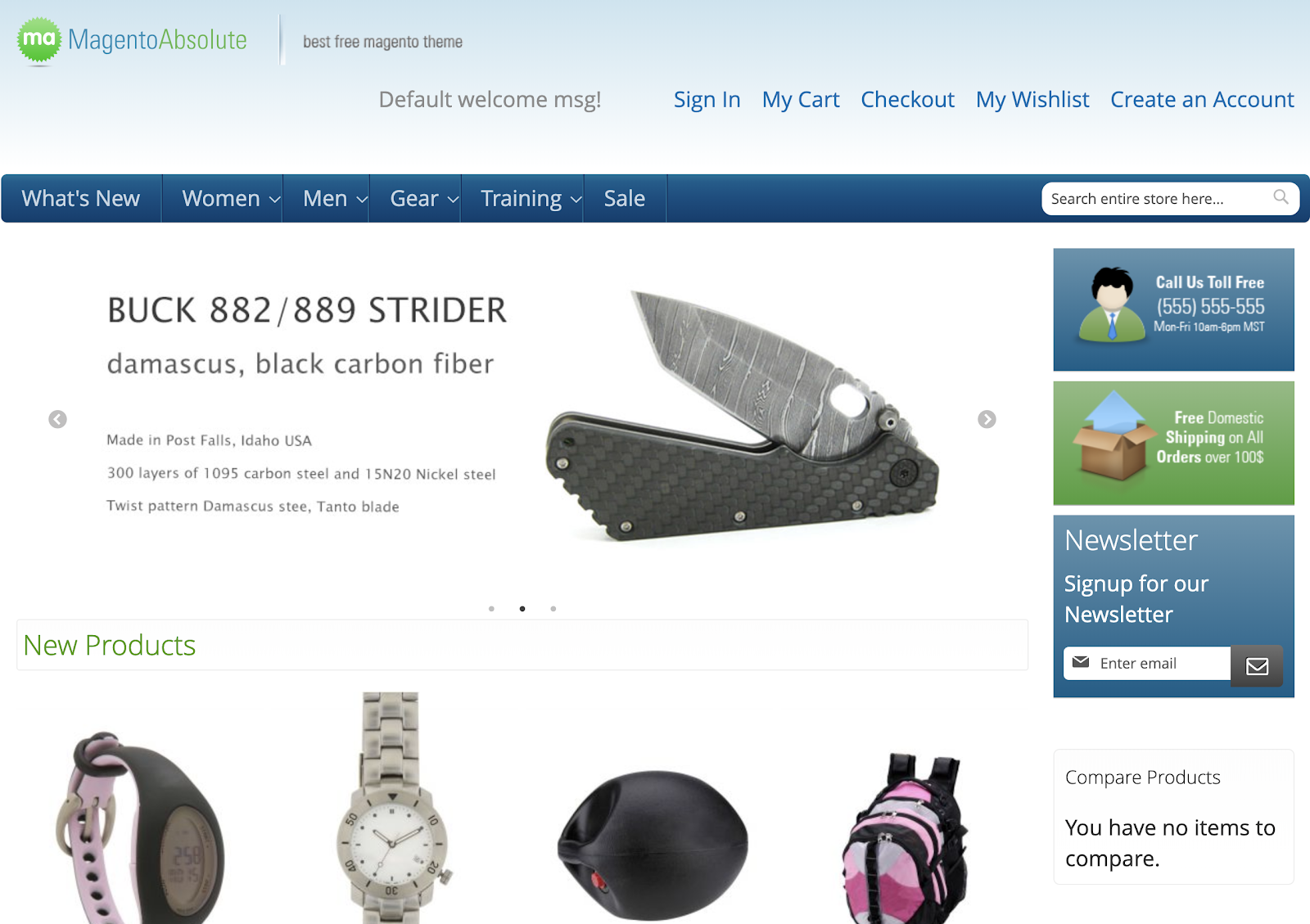Open the Sale menu item
The width and height of the screenshot is (1310, 924).
click(625, 198)
